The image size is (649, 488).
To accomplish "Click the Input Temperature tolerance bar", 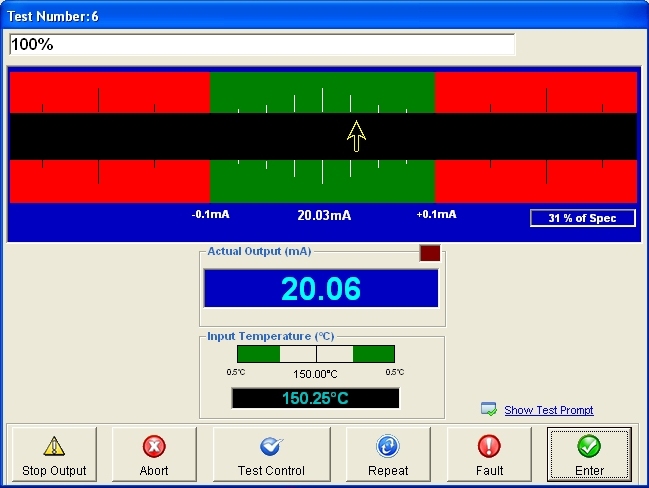I will 316,354.
